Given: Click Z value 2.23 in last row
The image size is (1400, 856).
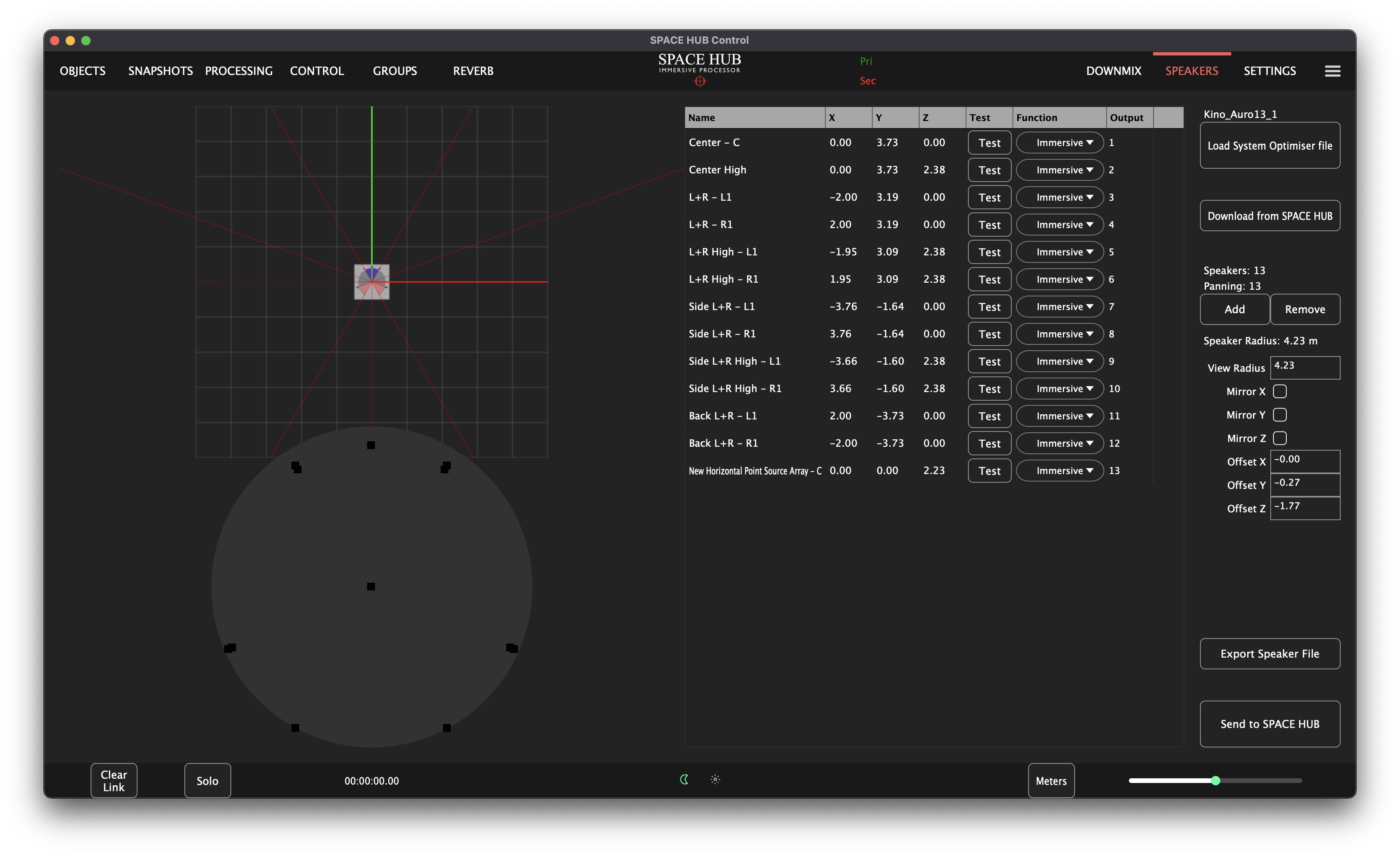Looking at the screenshot, I should (934, 470).
